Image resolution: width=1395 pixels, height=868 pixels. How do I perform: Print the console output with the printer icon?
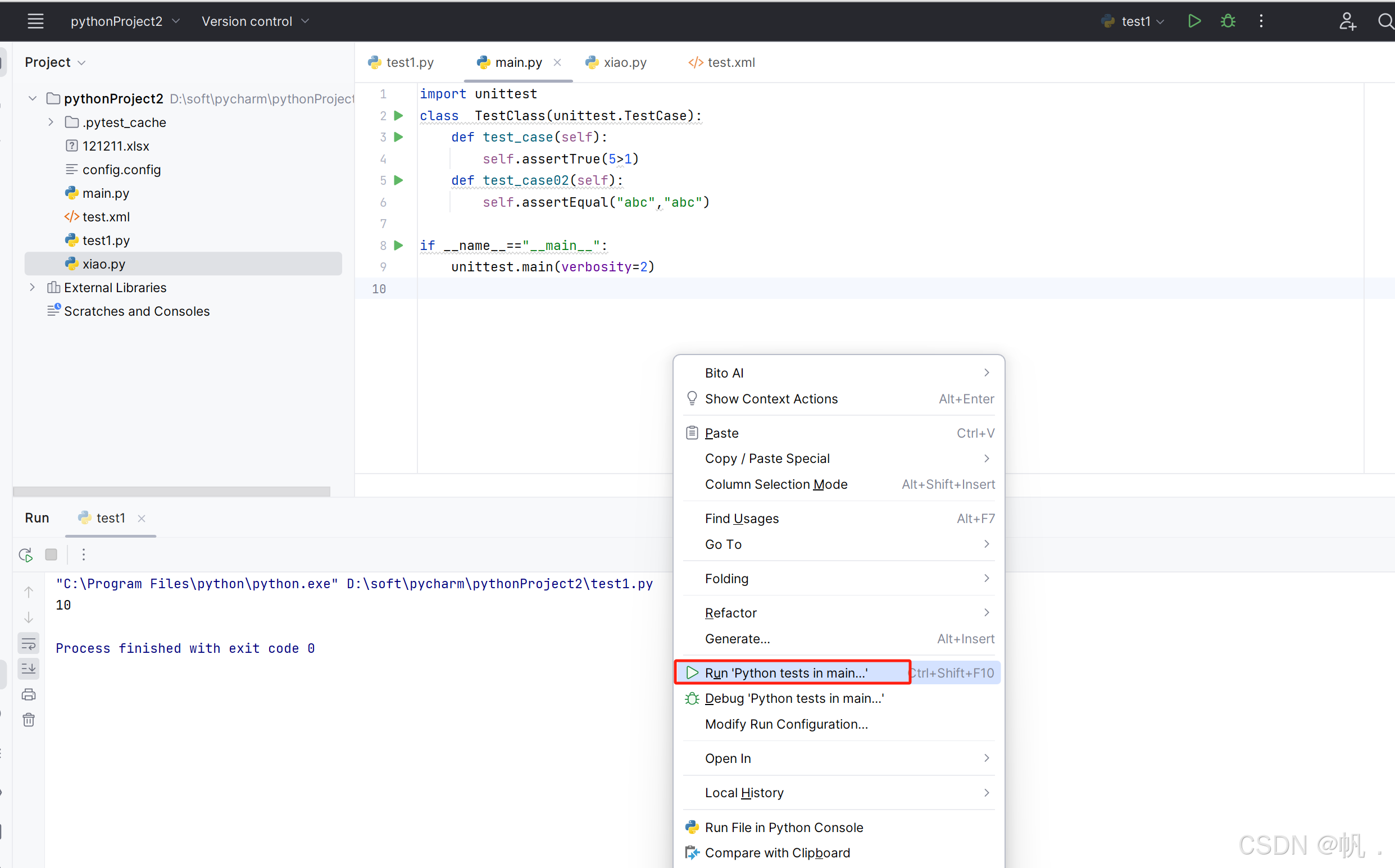tap(28, 694)
